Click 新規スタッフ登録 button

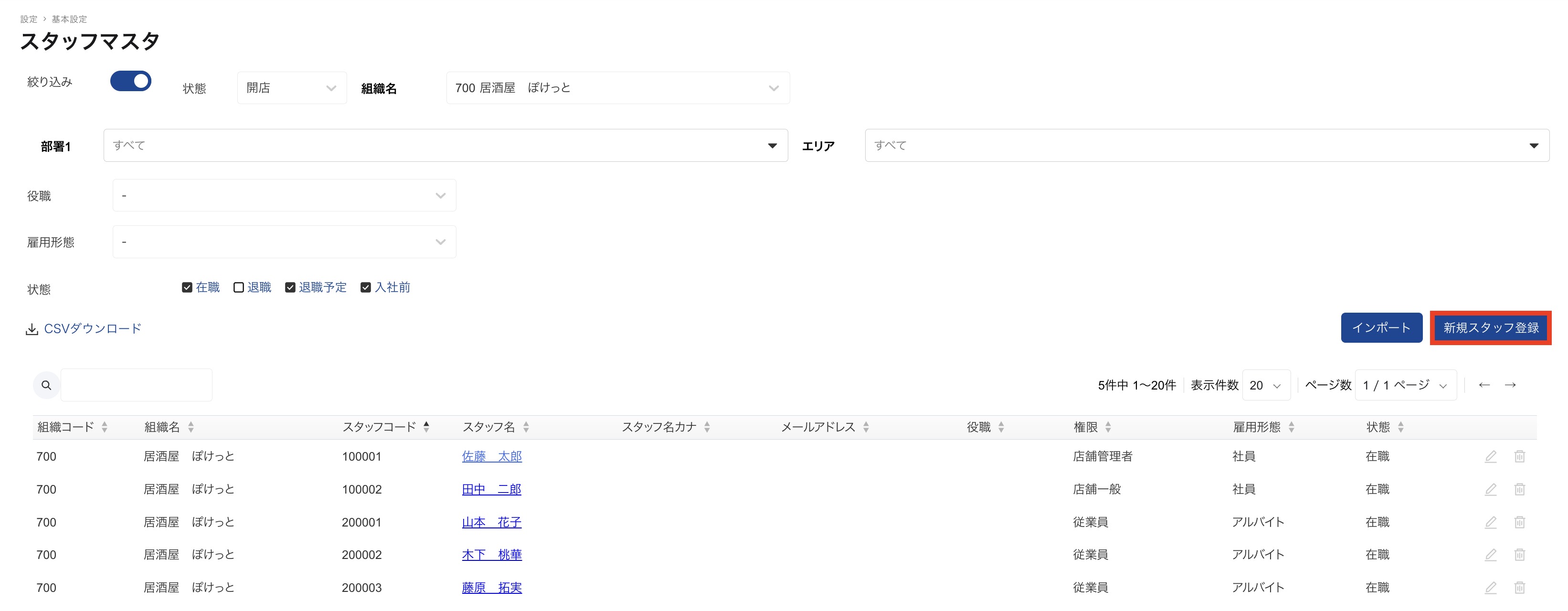[x=1491, y=328]
